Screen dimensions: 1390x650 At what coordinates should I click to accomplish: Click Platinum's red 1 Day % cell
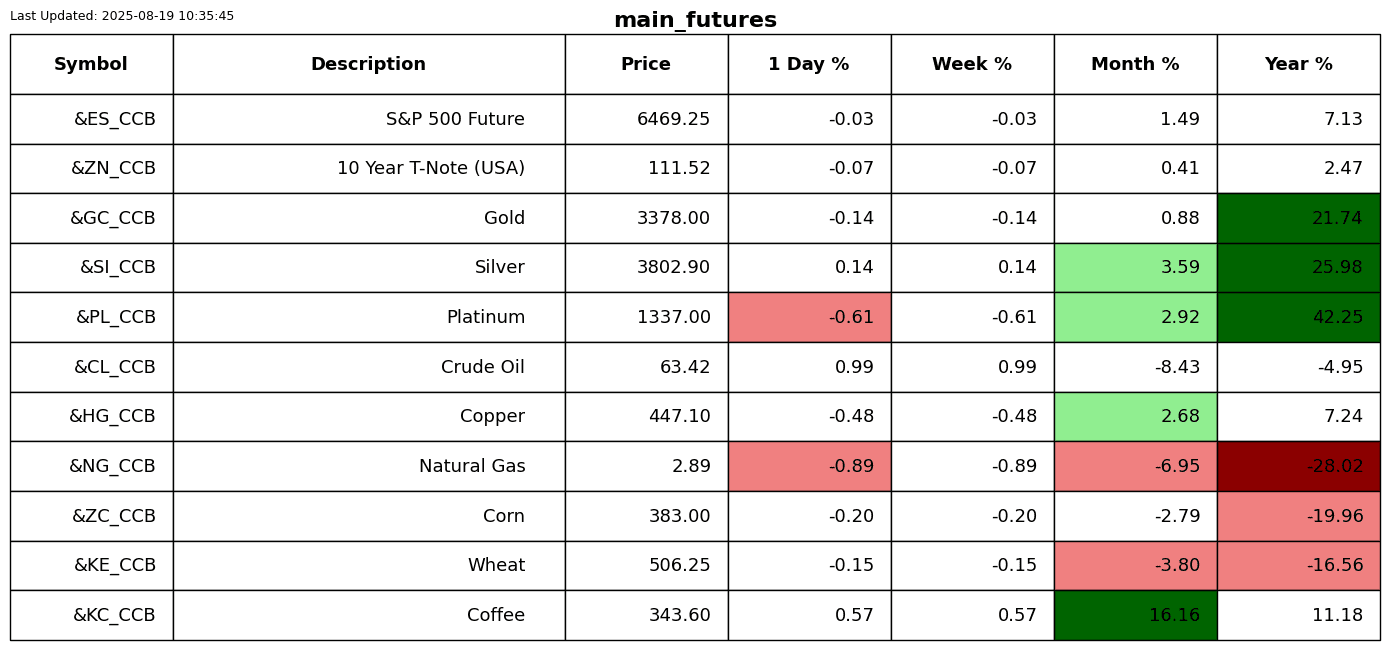click(x=809, y=318)
